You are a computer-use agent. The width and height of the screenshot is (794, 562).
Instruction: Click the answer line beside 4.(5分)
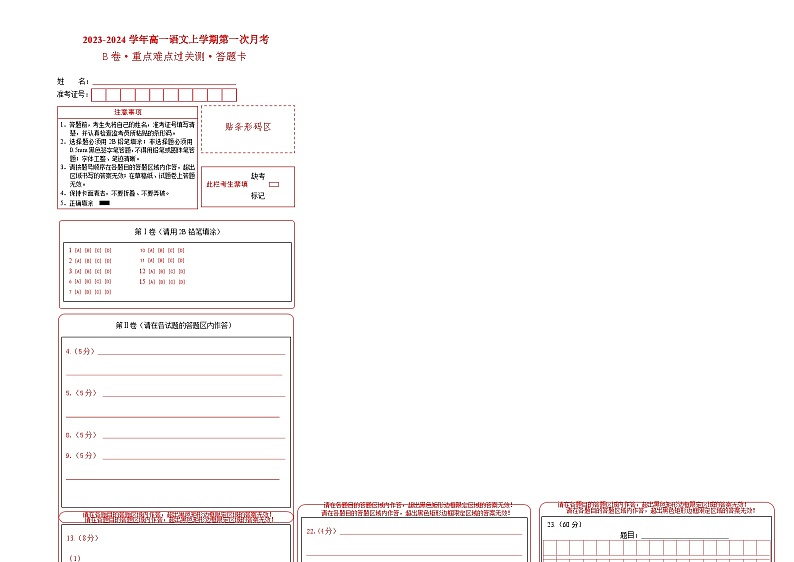coord(191,352)
